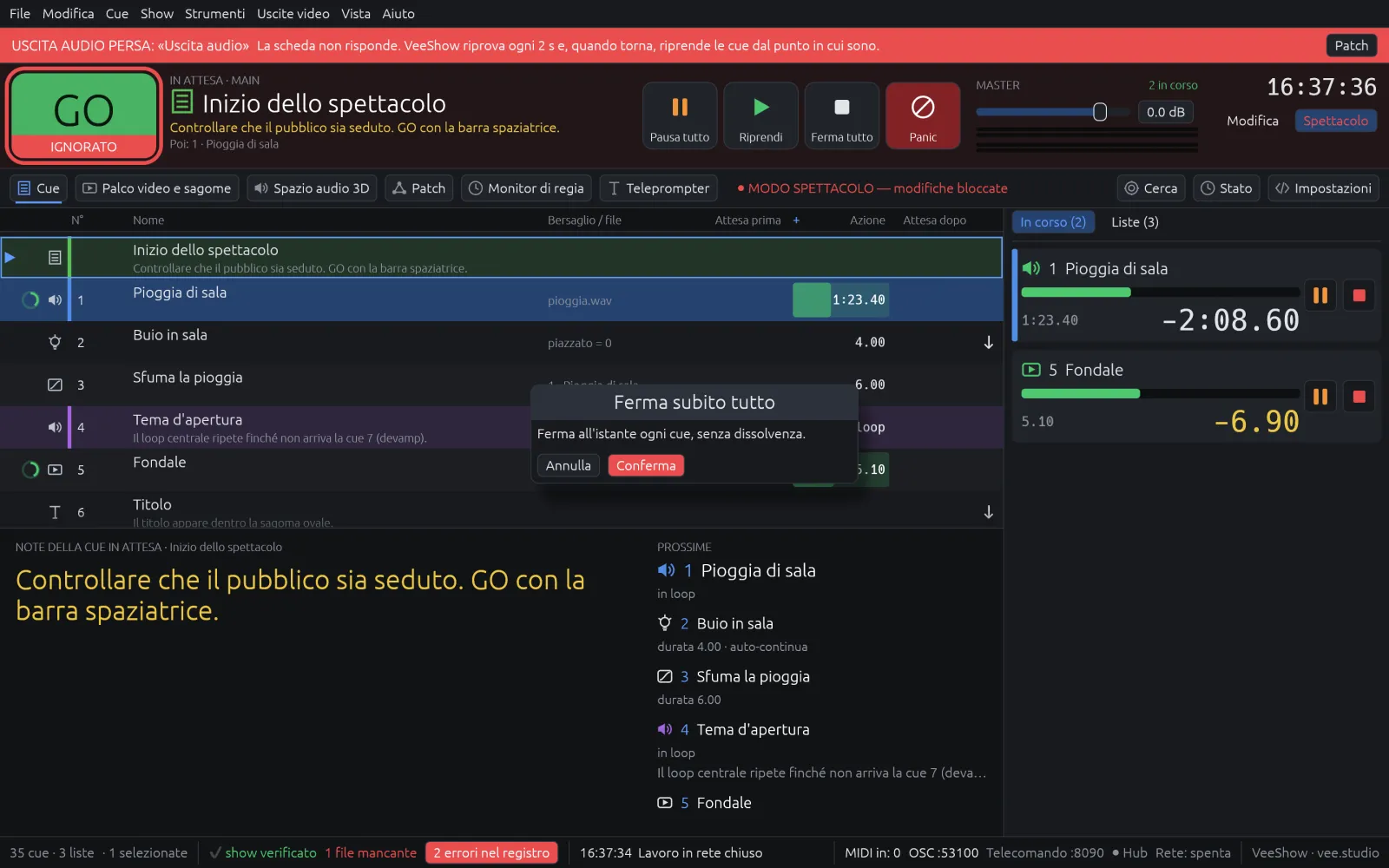Hit the big green GO button

coord(83,115)
